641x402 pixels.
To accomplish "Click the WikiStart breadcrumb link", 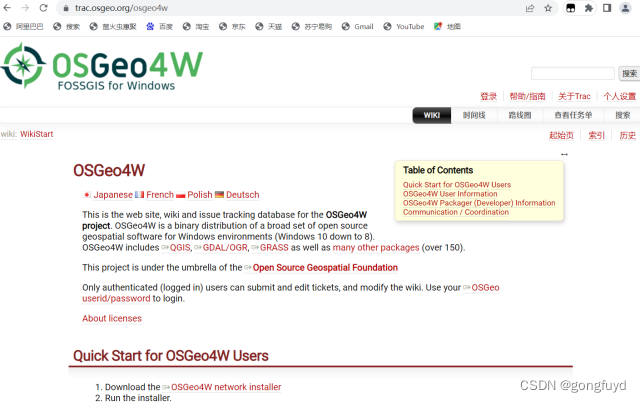I will point(37,134).
